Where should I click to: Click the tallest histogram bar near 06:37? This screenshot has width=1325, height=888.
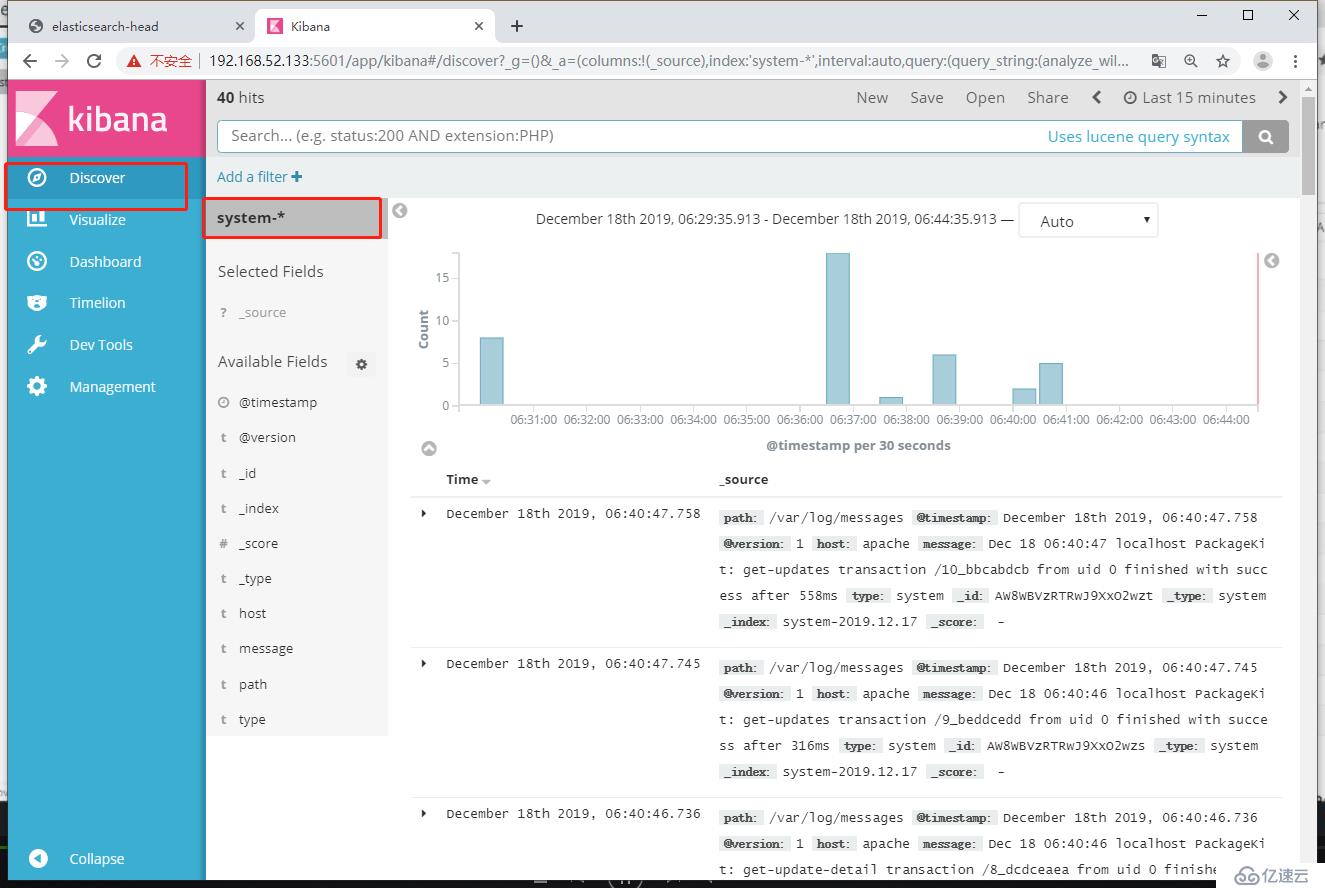click(x=838, y=329)
